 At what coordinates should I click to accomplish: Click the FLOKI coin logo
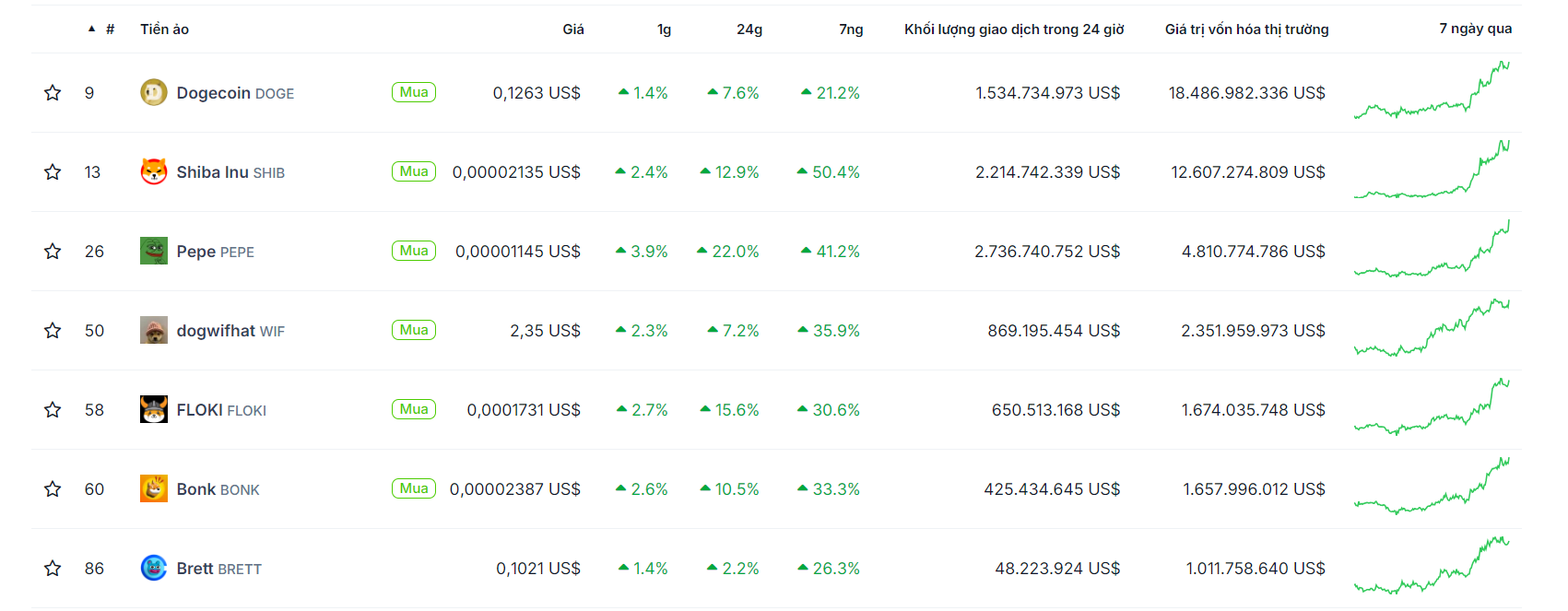[x=153, y=409]
